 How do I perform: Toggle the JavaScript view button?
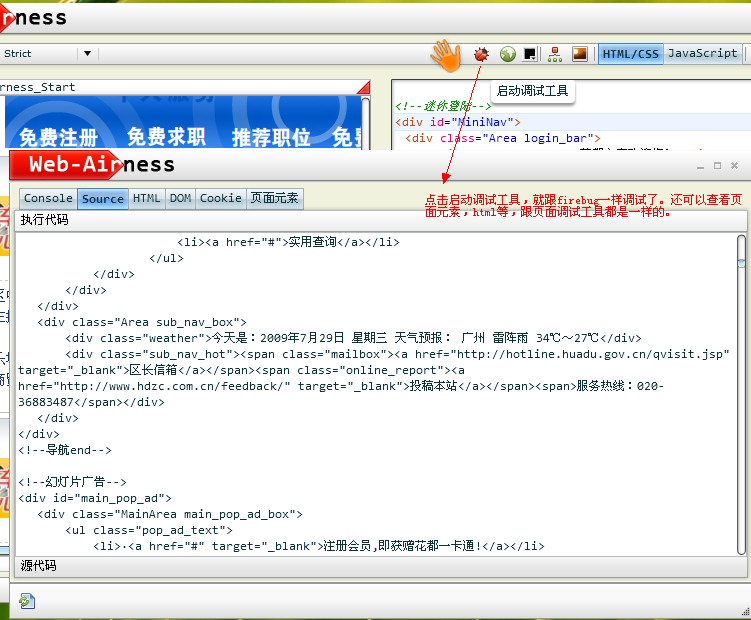(x=702, y=54)
